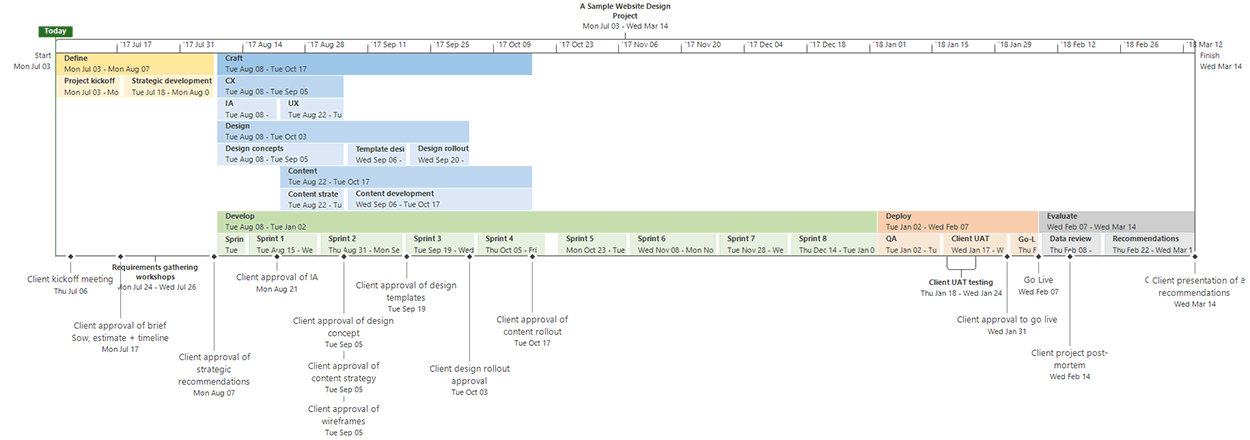
Task: Click the '17 Oct 09 timescale date
Action: pos(515,45)
